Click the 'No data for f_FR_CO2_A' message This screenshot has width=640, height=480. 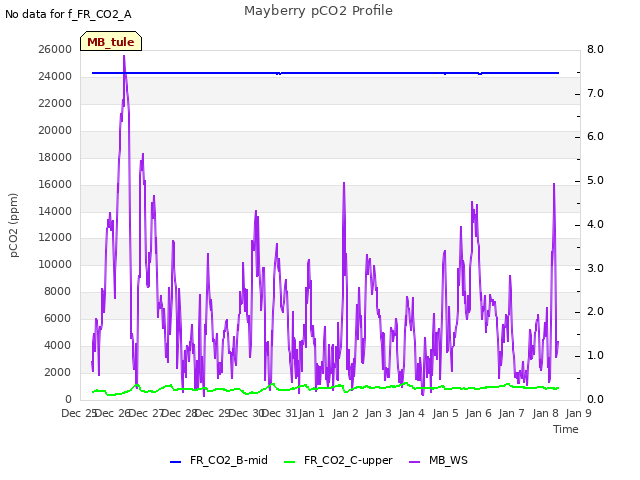[x=68, y=14]
